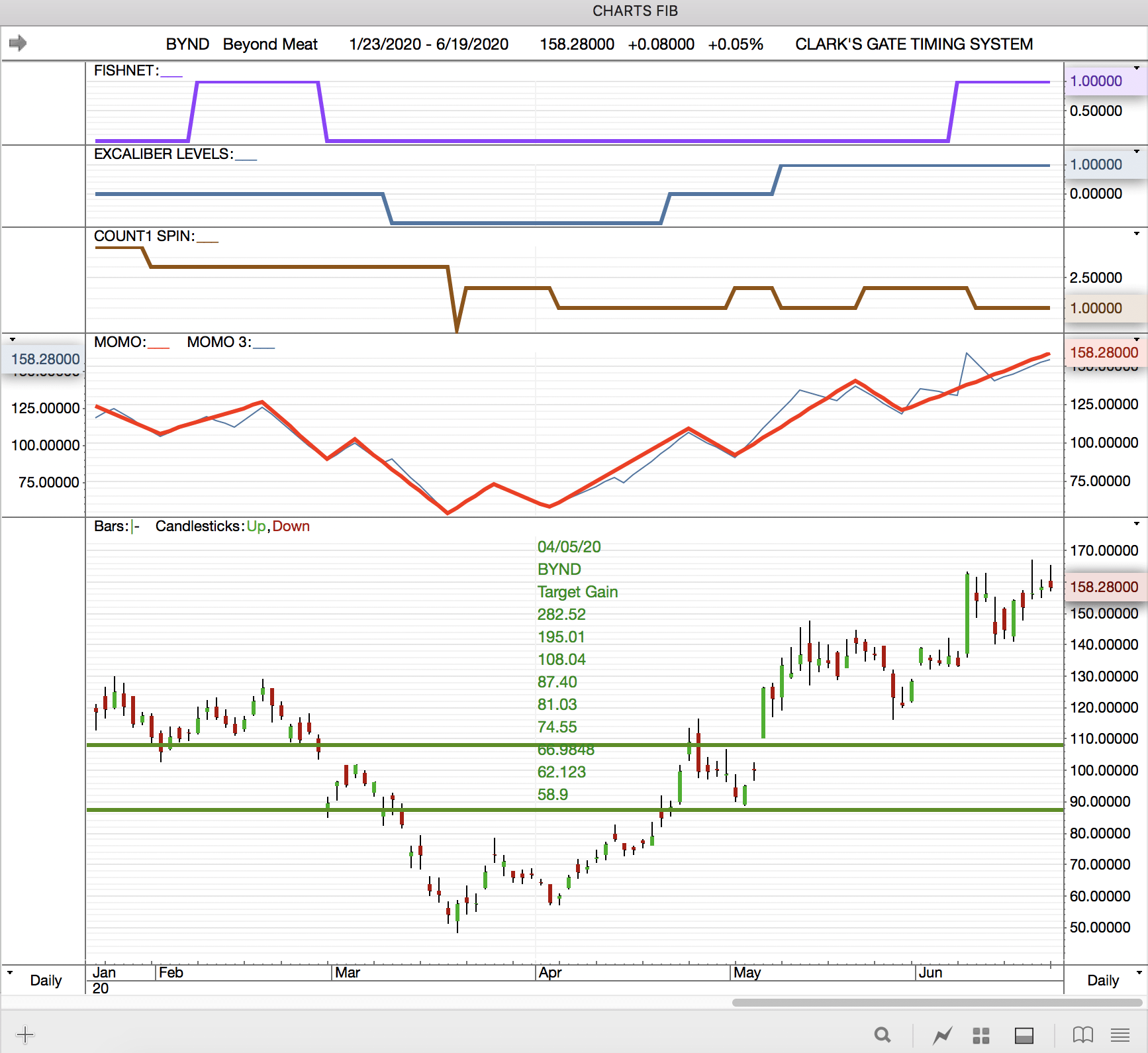Click the Candlesticks legend label
Viewport: 1148px width, 1053px height.
click(x=199, y=526)
